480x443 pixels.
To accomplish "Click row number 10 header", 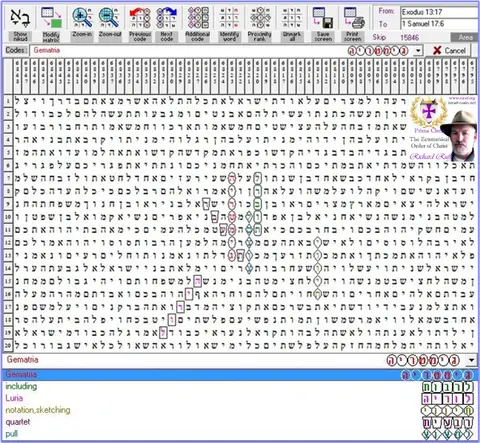I will click(x=8, y=217).
